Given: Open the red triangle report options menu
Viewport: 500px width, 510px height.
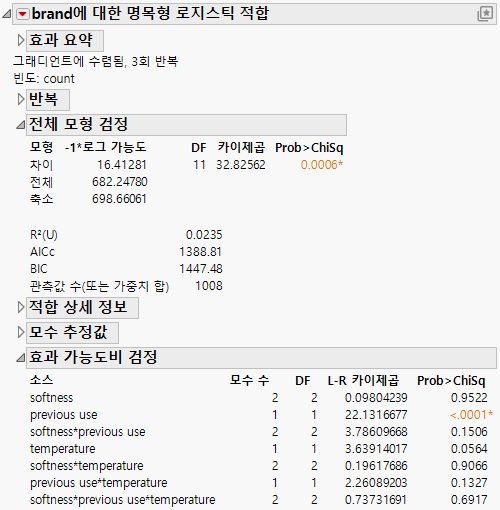Looking at the screenshot, I should point(23,14).
